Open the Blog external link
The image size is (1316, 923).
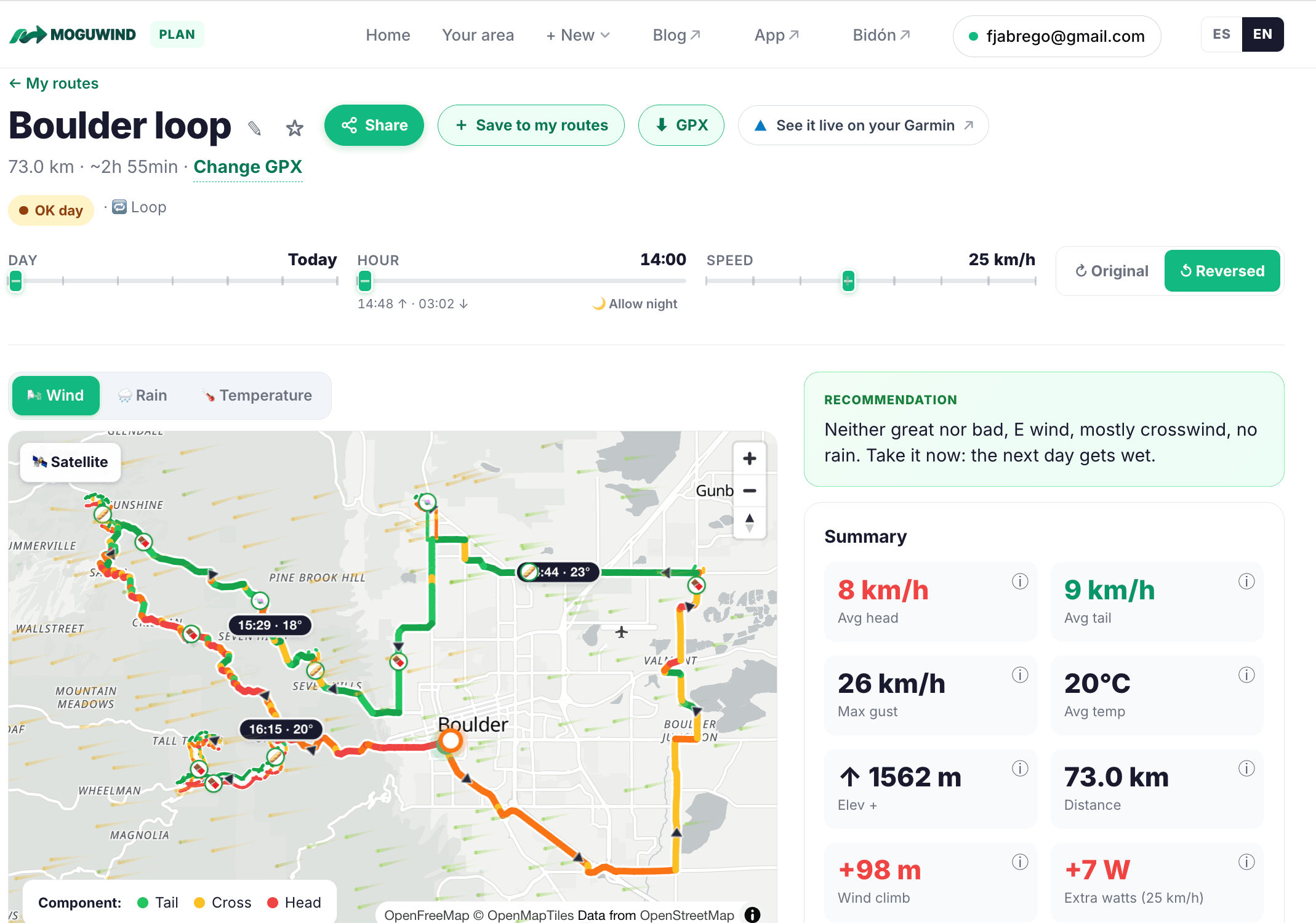pos(676,35)
